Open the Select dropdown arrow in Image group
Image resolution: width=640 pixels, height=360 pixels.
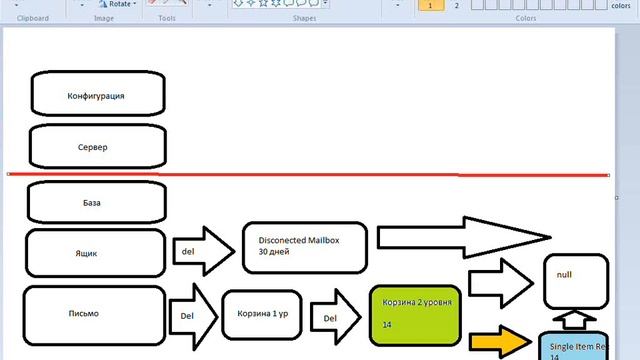pyautogui.click(x=82, y=5)
